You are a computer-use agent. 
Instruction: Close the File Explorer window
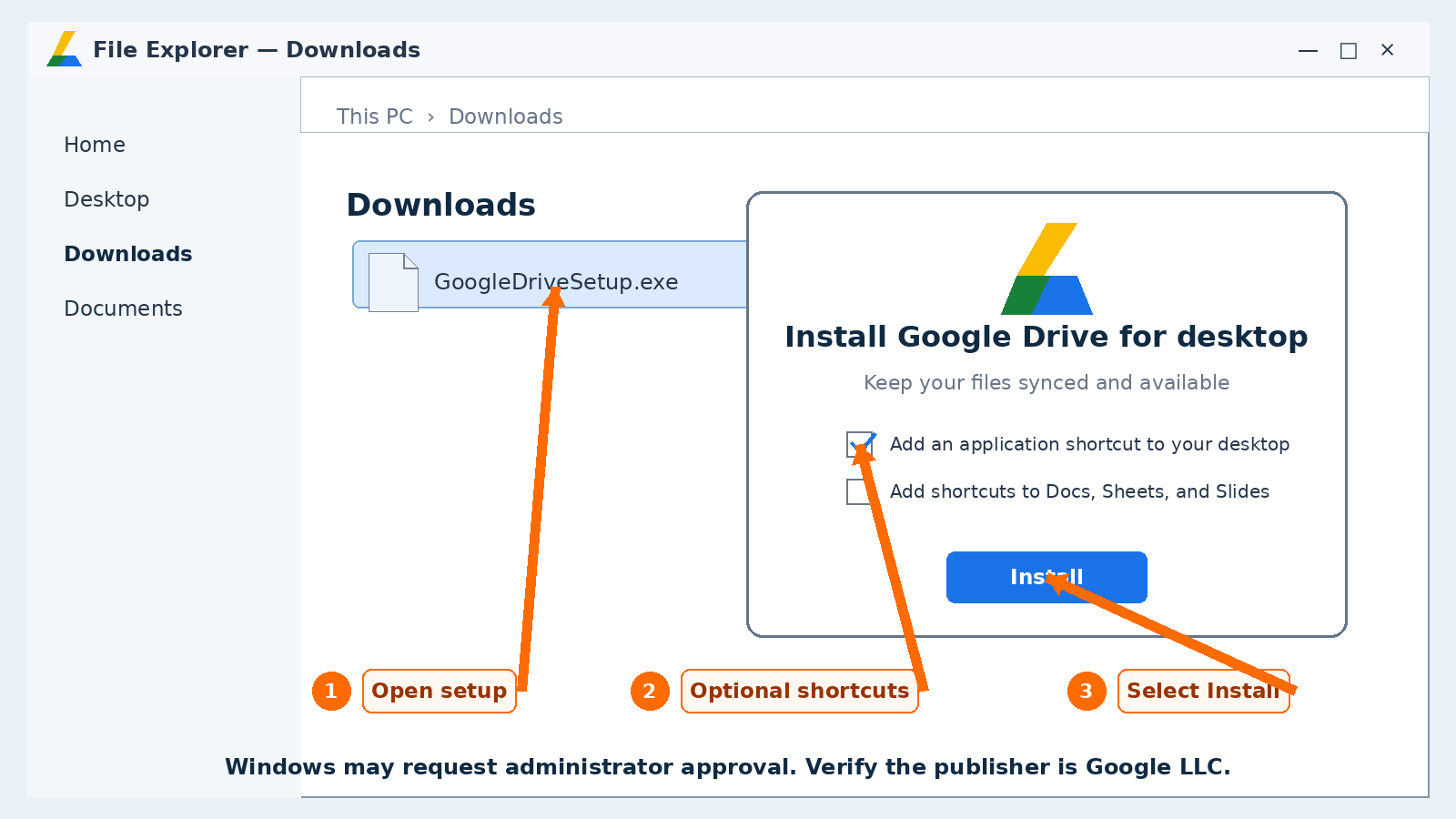[1387, 50]
